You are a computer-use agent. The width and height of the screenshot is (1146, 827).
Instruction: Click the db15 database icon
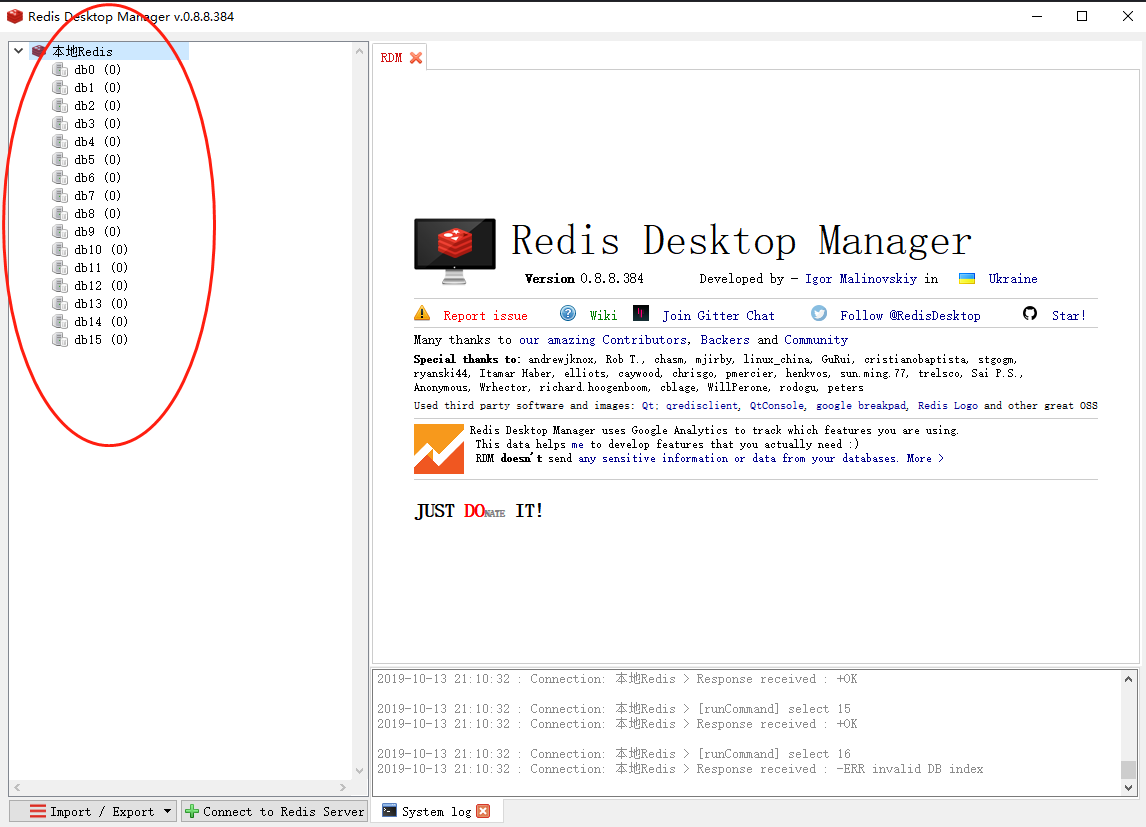click(x=60, y=339)
